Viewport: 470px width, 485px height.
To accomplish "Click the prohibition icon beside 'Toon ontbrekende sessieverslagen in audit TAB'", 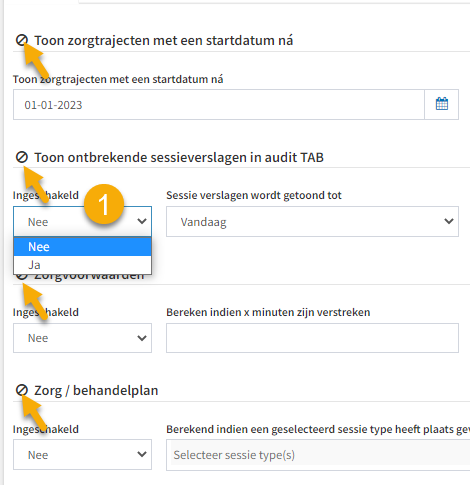I will (x=22, y=157).
